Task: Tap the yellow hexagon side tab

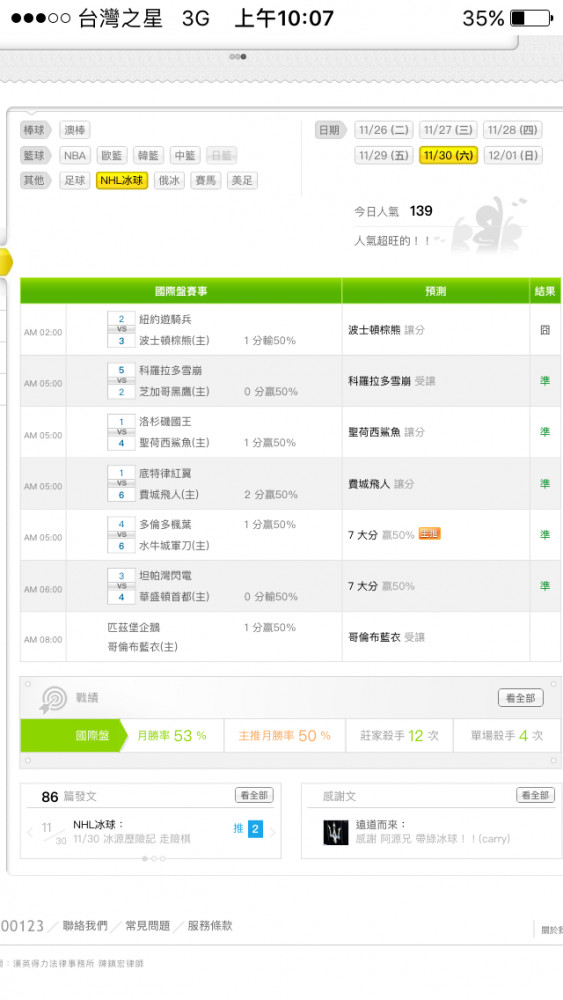Action: (x=6, y=261)
